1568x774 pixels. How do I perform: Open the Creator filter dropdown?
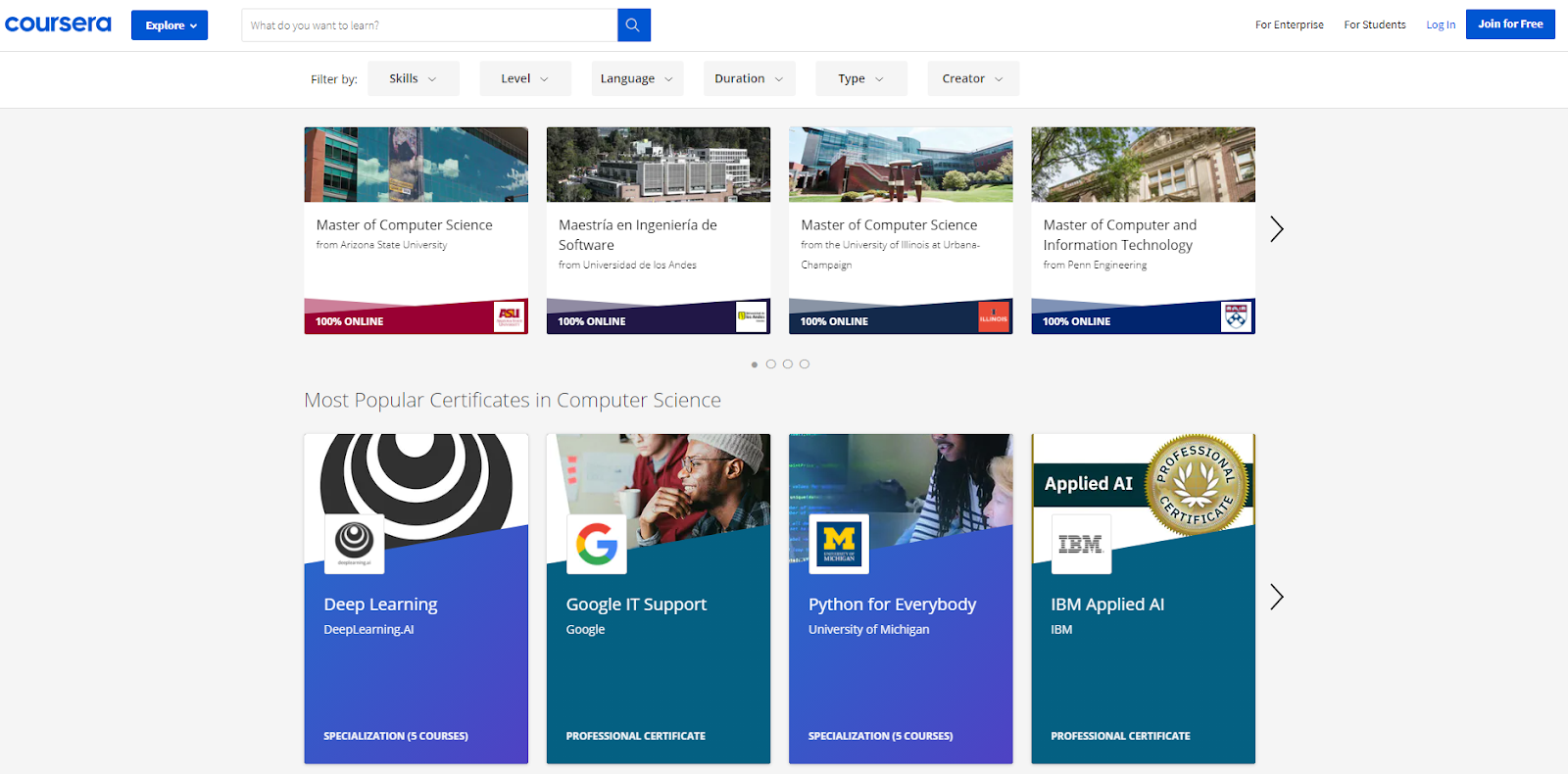[x=973, y=78]
